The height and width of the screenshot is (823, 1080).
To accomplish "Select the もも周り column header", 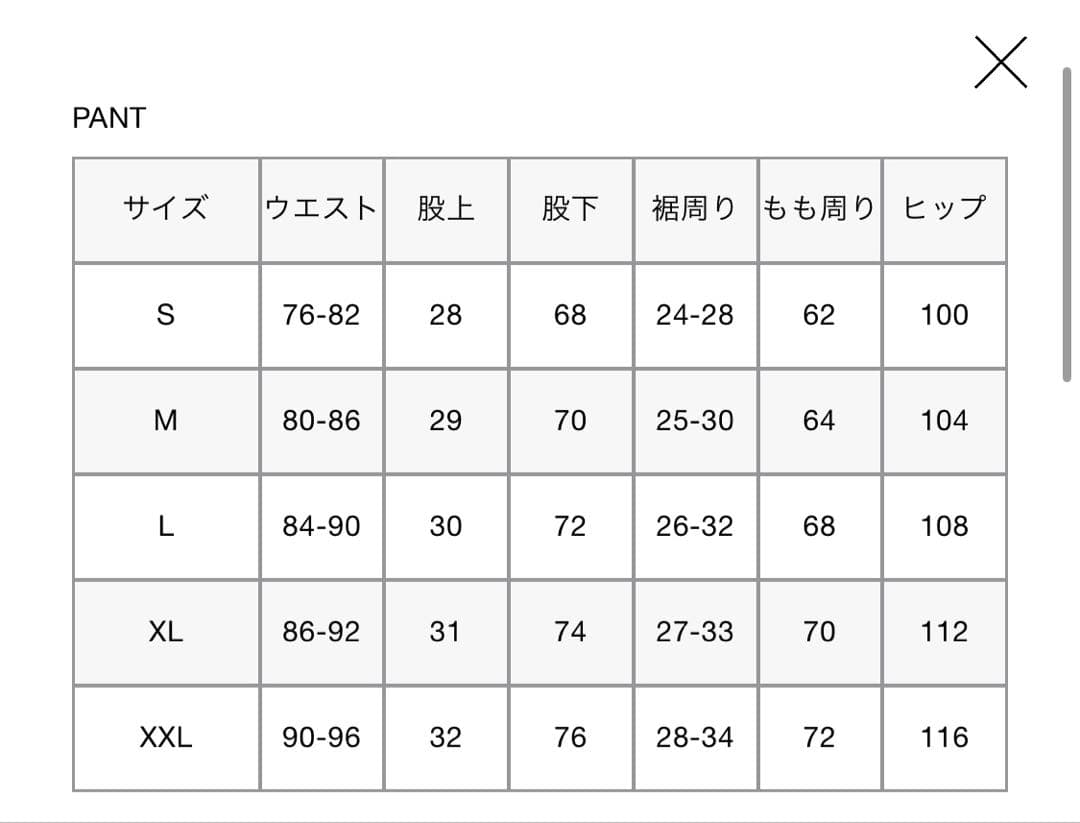I will click(x=820, y=208).
